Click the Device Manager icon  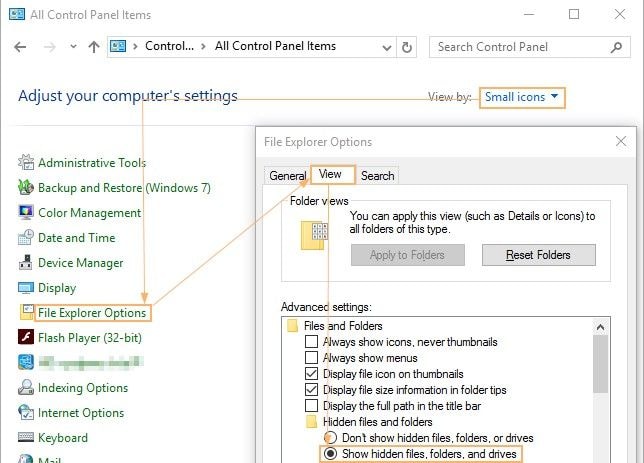point(26,263)
